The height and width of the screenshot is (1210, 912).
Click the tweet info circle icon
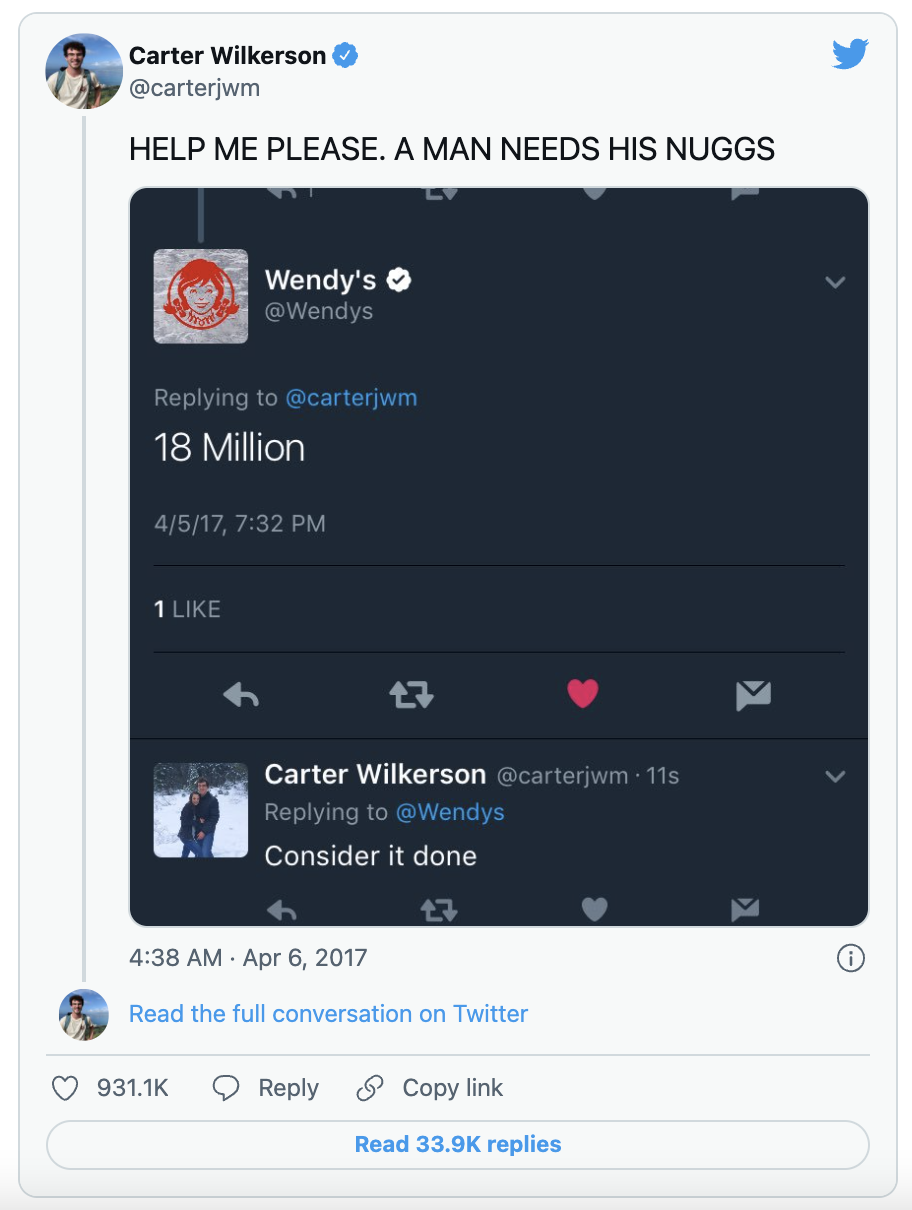849,958
